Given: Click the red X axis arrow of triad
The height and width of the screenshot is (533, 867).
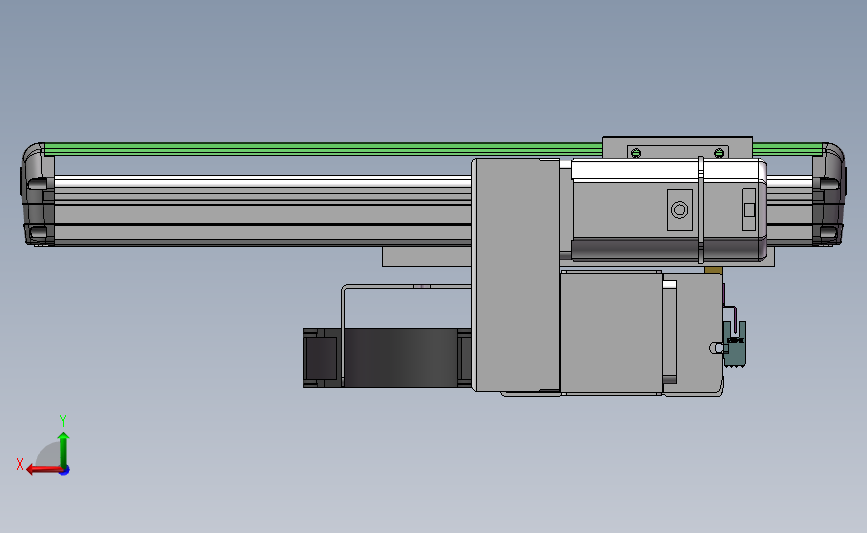Looking at the screenshot, I should (43, 470).
